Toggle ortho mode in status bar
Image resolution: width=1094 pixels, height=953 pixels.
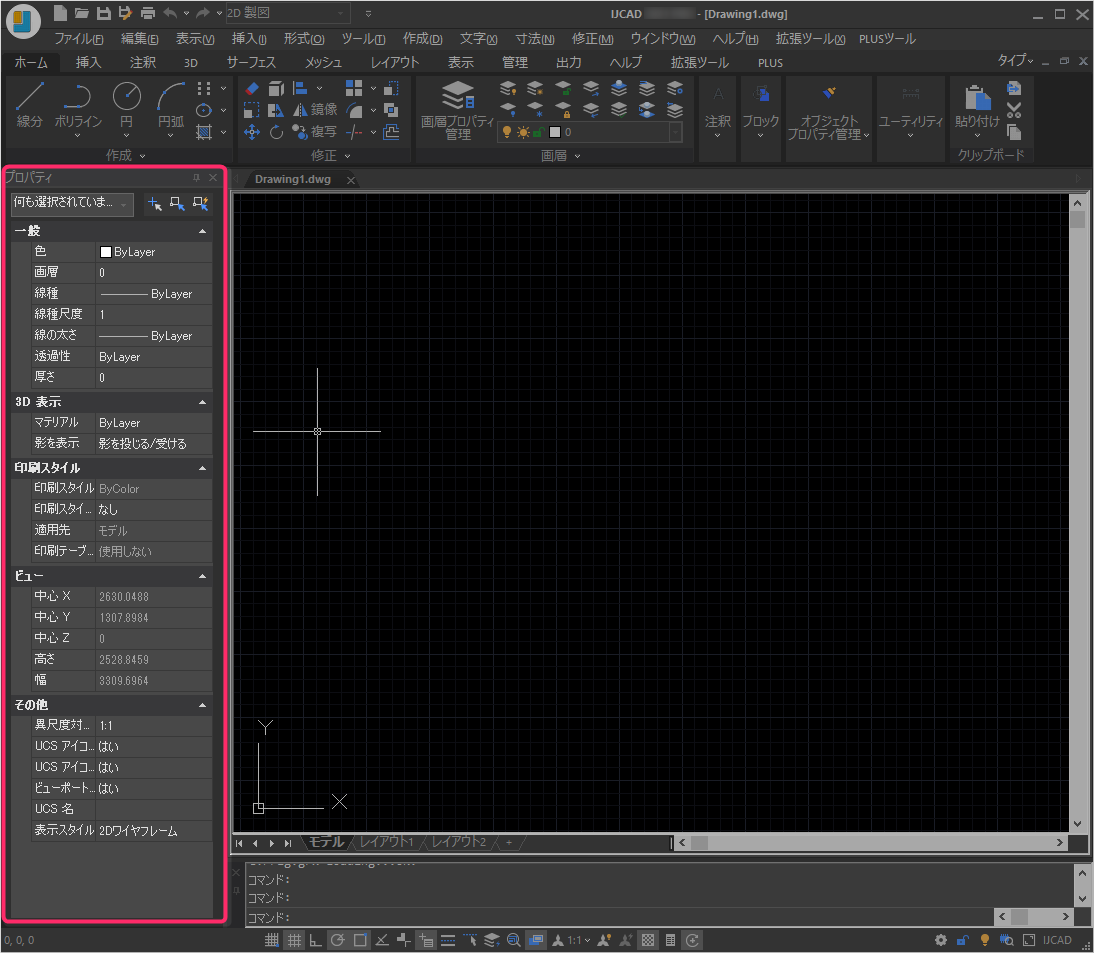(x=316, y=940)
